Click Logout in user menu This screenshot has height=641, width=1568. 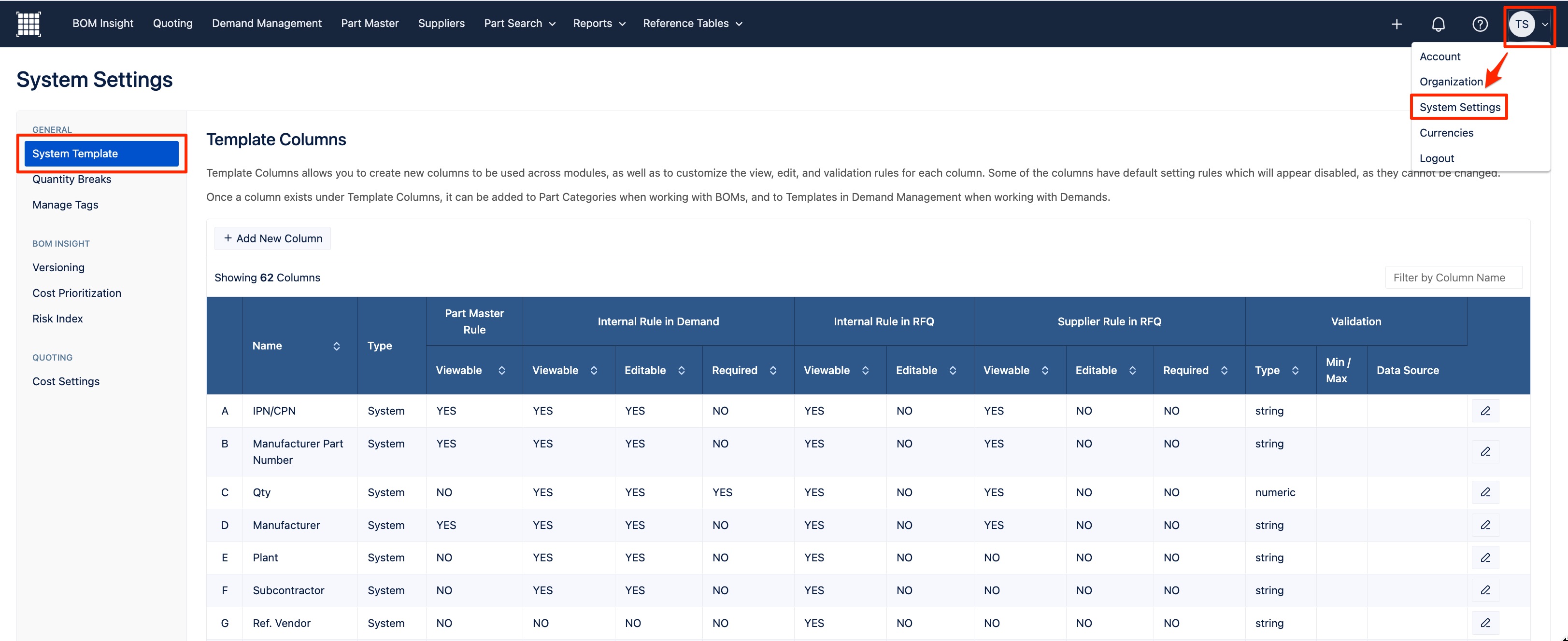pyautogui.click(x=1437, y=158)
